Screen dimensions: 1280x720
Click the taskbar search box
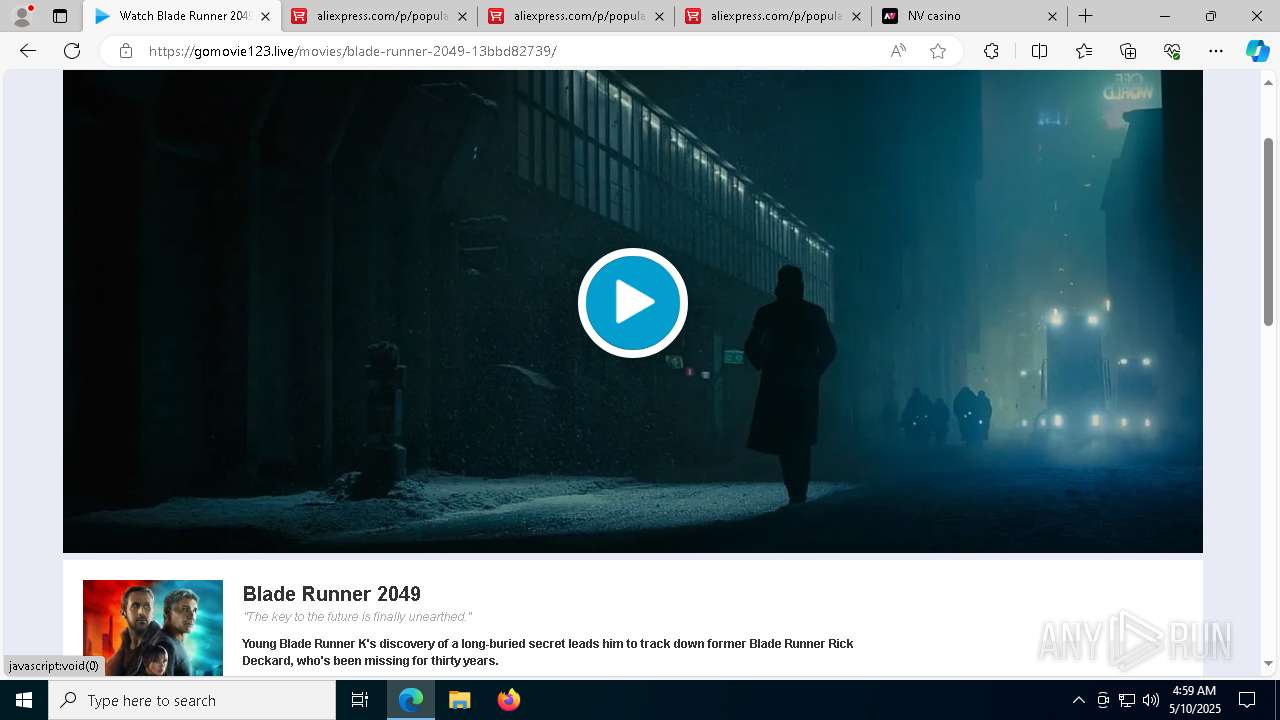click(192, 700)
